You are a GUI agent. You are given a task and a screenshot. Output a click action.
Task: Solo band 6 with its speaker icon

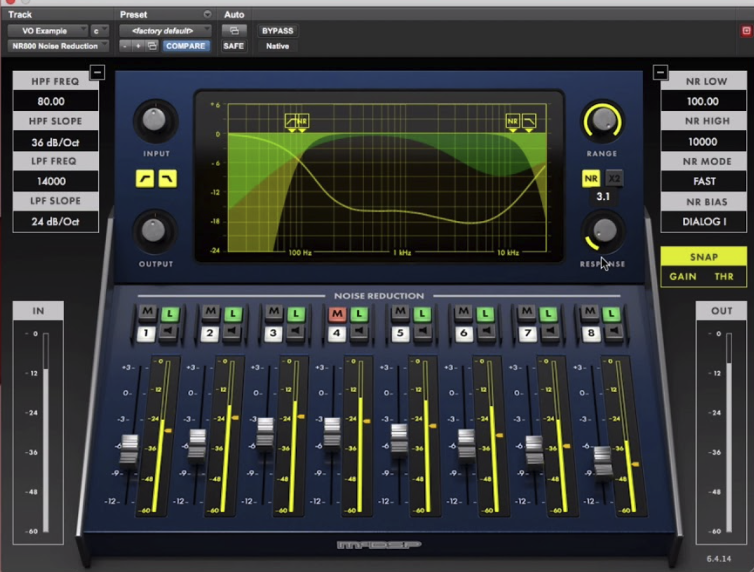click(486, 331)
